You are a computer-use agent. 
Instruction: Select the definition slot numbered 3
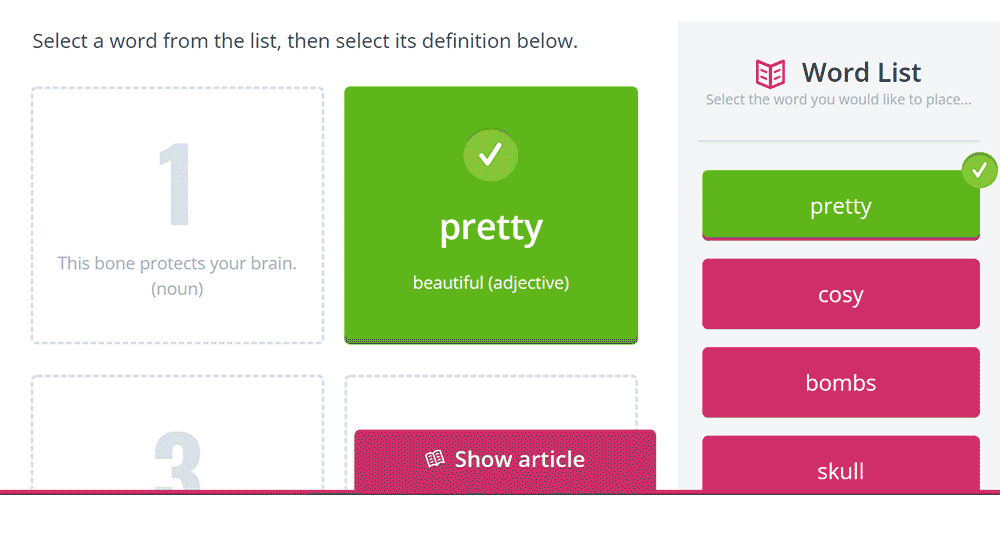coord(177,440)
